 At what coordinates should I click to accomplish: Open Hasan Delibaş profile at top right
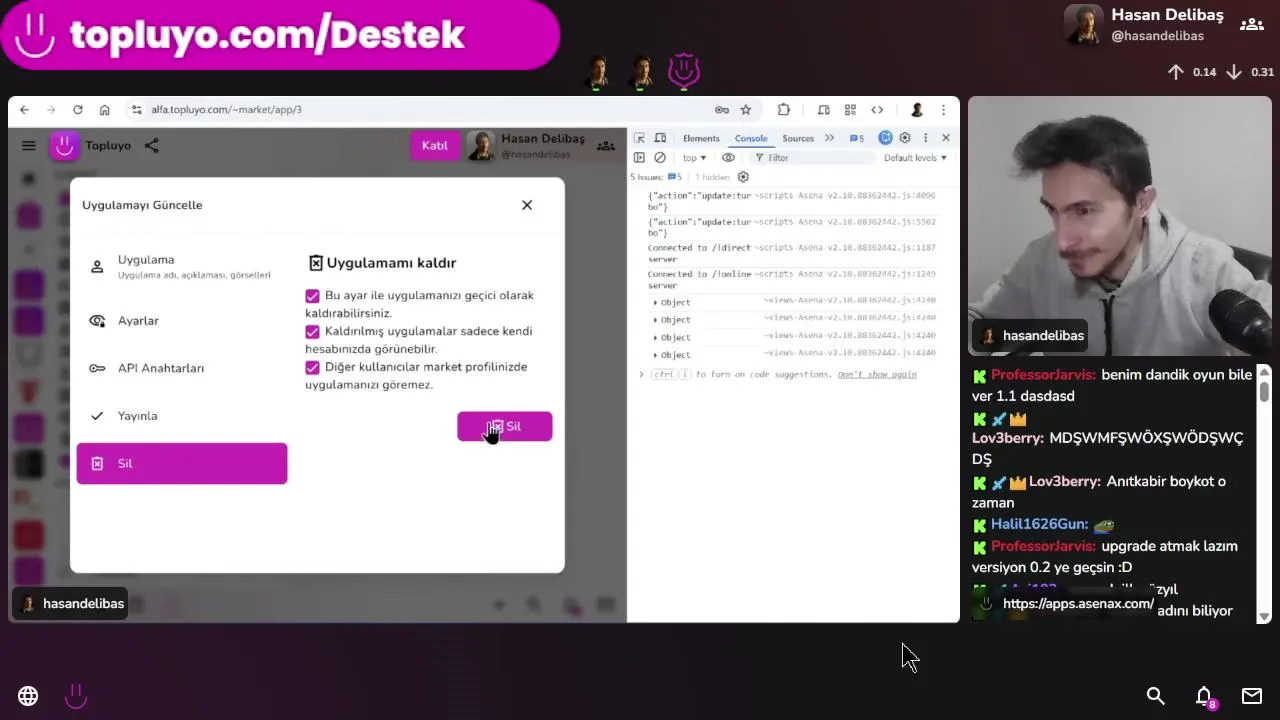pyautogui.click(x=1144, y=25)
